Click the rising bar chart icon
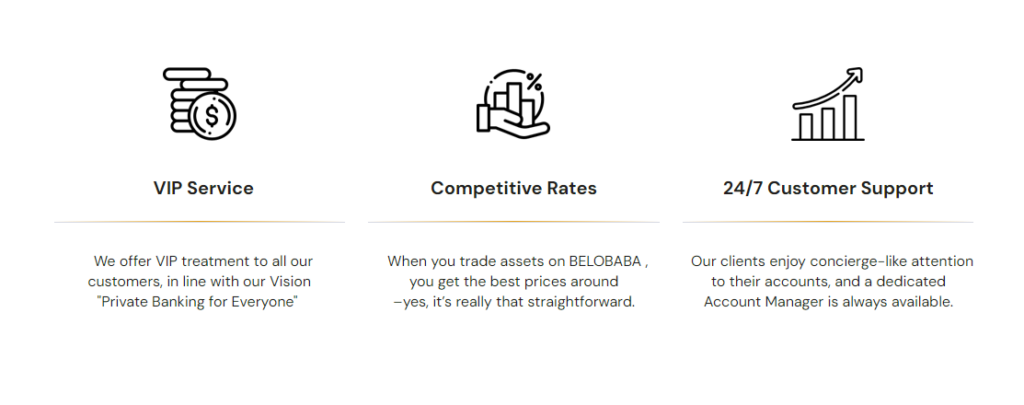The height and width of the screenshot is (405, 1024). tap(828, 105)
